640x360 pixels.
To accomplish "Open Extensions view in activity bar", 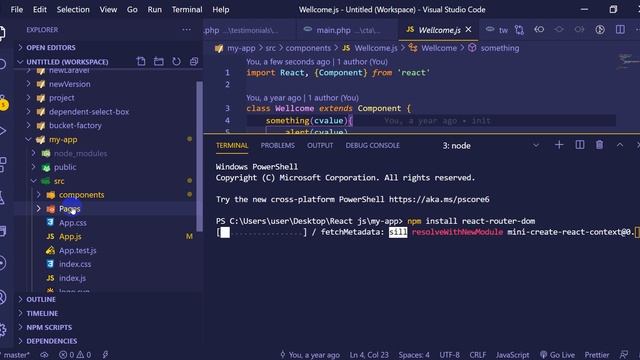I will point(2,164).
